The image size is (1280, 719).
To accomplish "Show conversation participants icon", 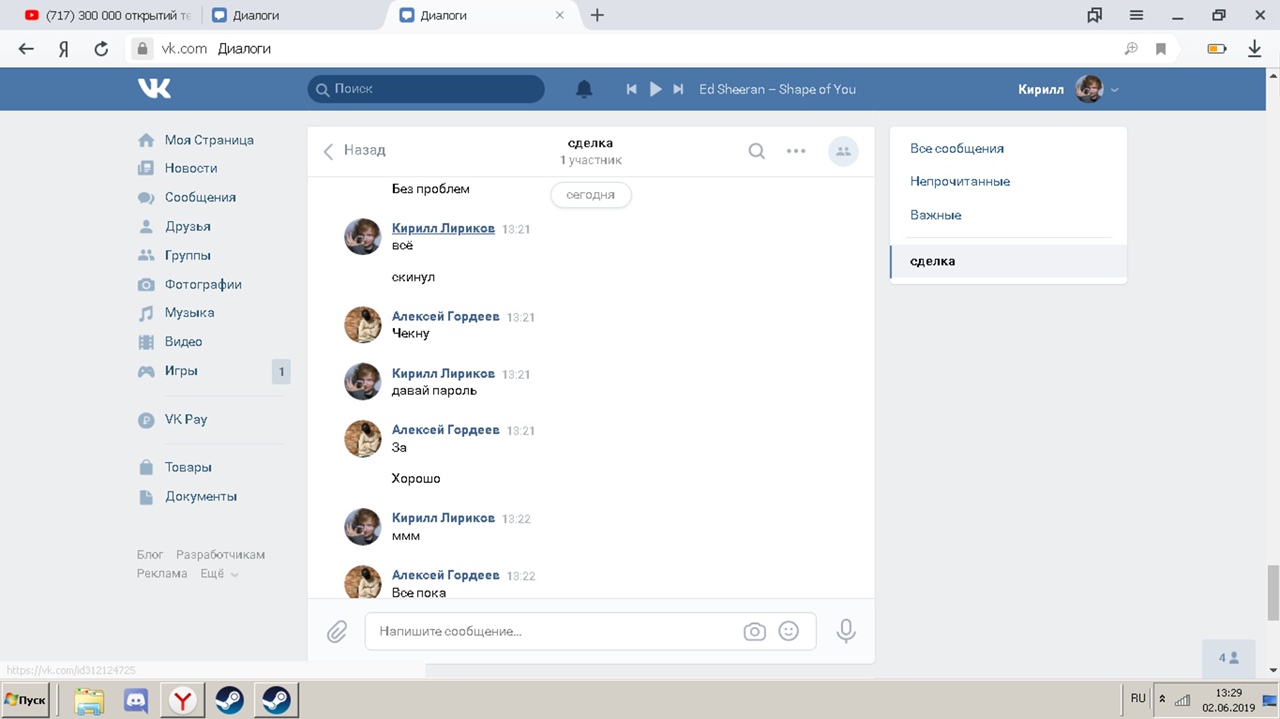I will click(843, 151).
